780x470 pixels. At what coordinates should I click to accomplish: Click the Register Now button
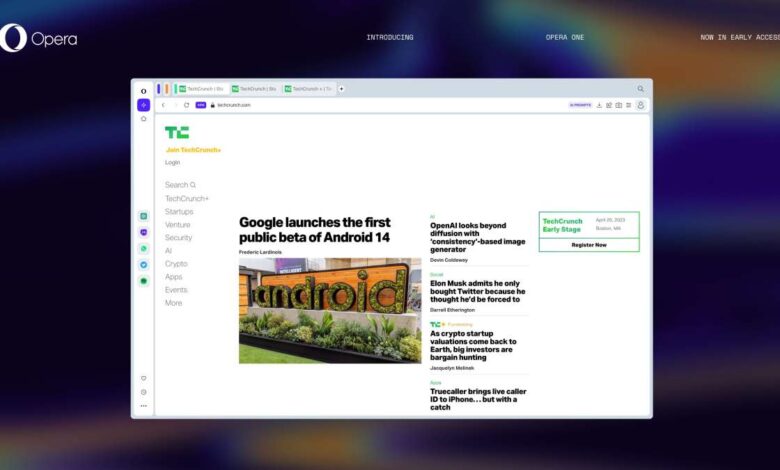pos(589,245)
